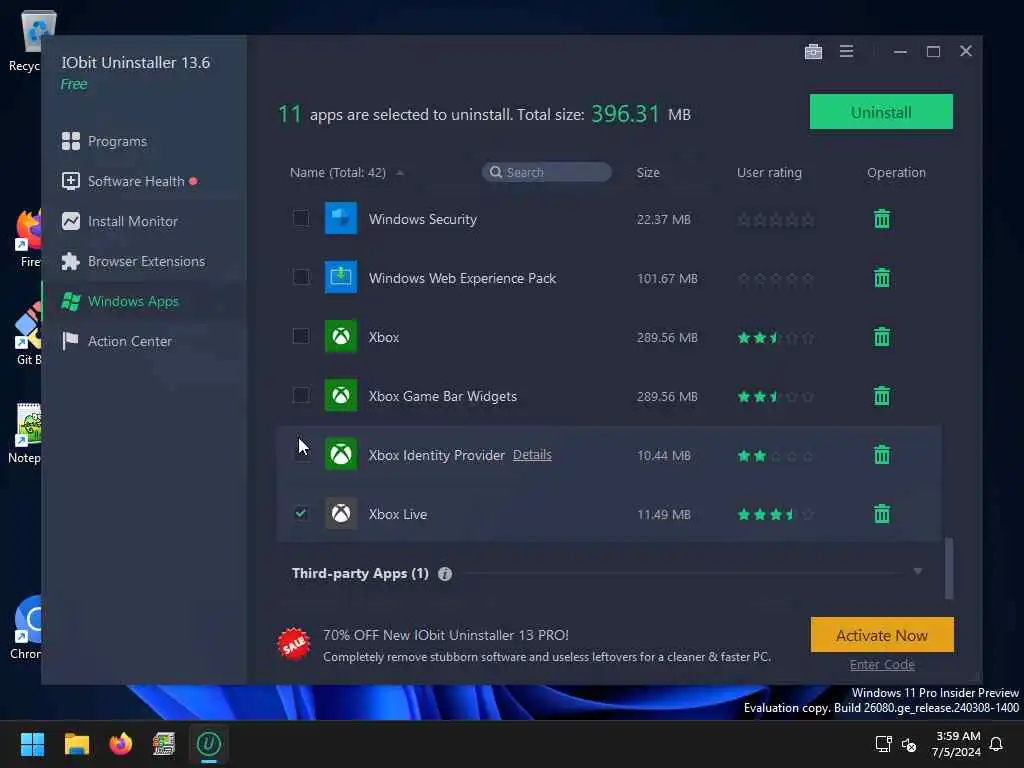Click the Xbox Live size 11.49 MB
The width and height of the screenshot is (1024, 768).
tap(664, 515)
